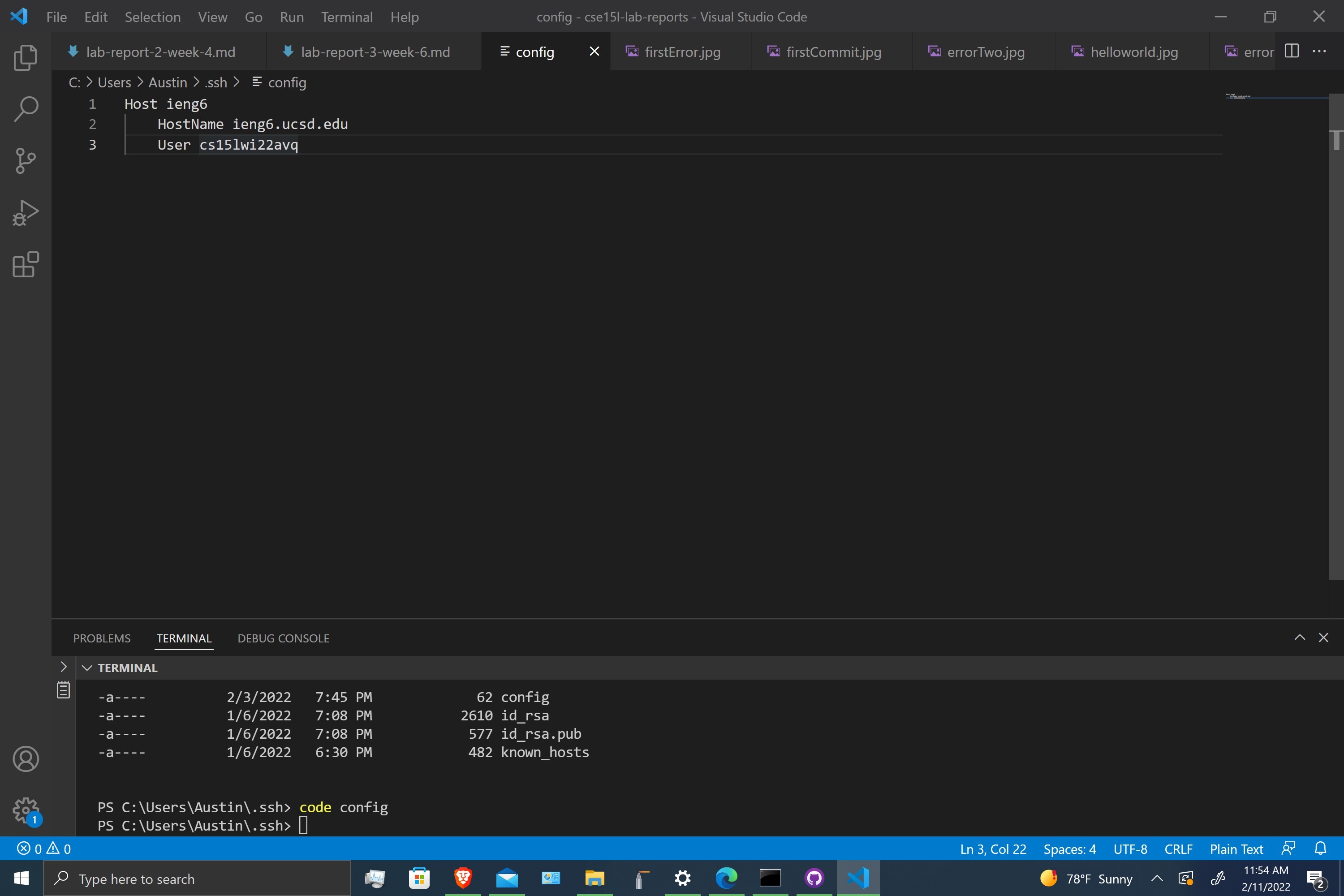The image size is (1344, 896).
Task: Click the errors and warnings status indicator
Action: click(44, 849)
